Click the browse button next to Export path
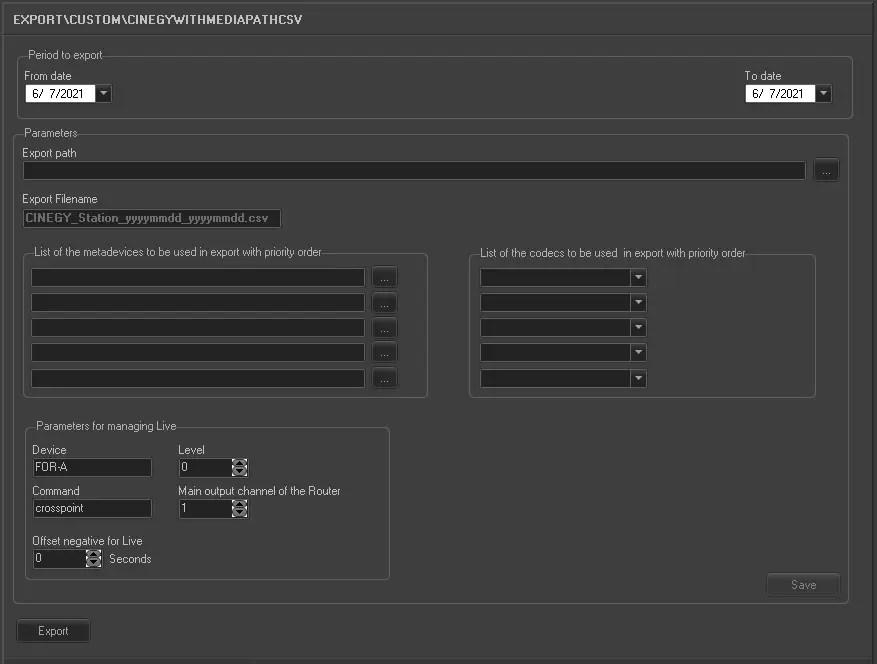Screen dimensions: 877x664 825,171
